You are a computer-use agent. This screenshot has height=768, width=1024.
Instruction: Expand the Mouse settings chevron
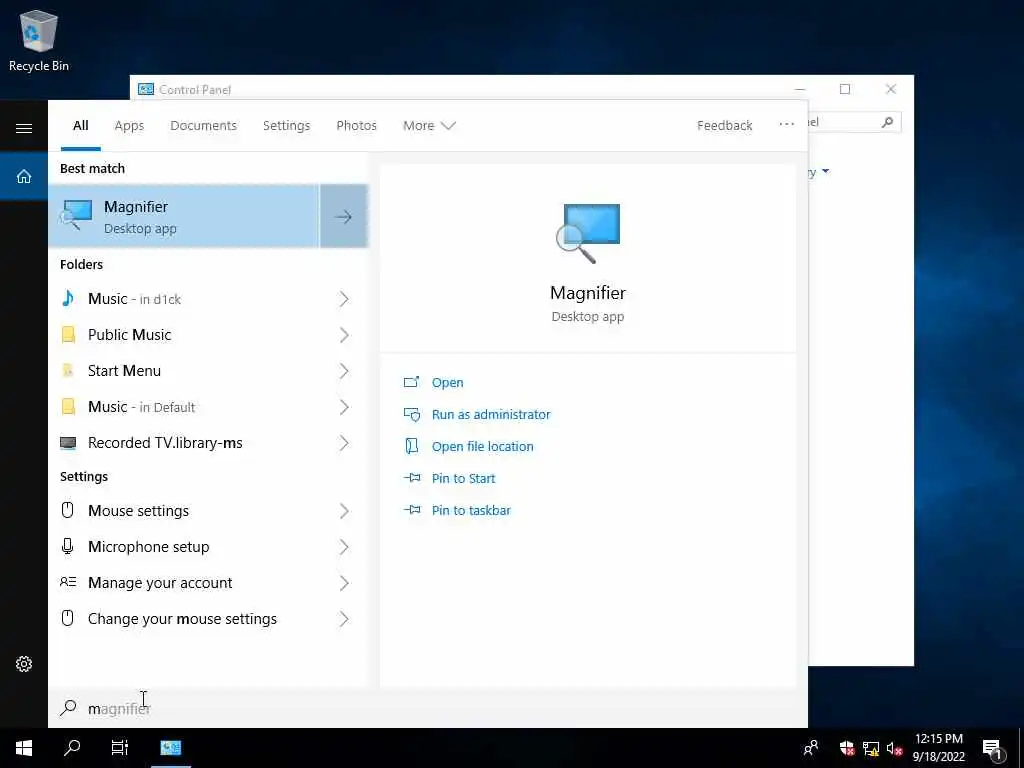(x=344, y=511)
